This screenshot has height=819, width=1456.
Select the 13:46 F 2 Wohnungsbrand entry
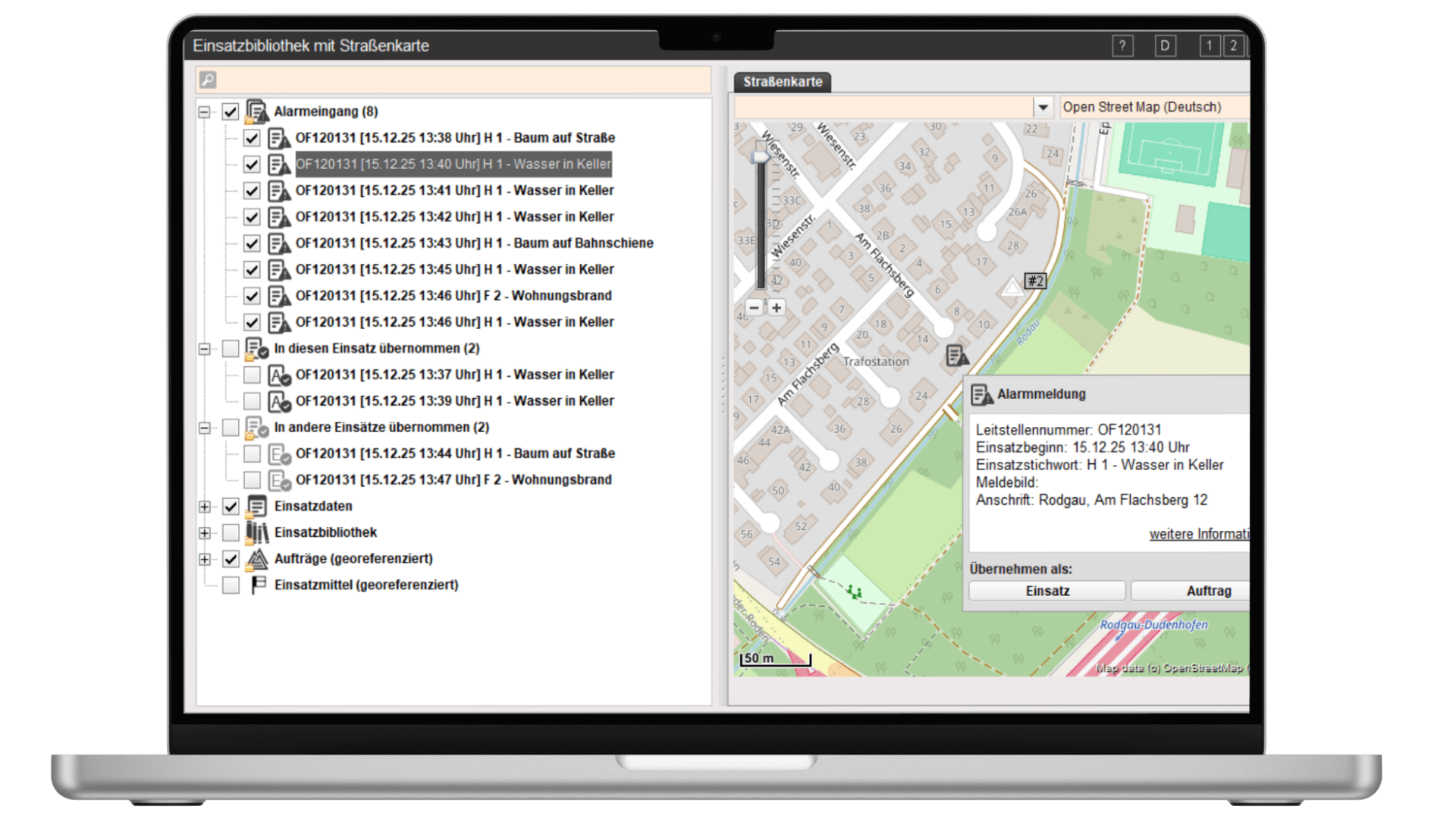453,296
